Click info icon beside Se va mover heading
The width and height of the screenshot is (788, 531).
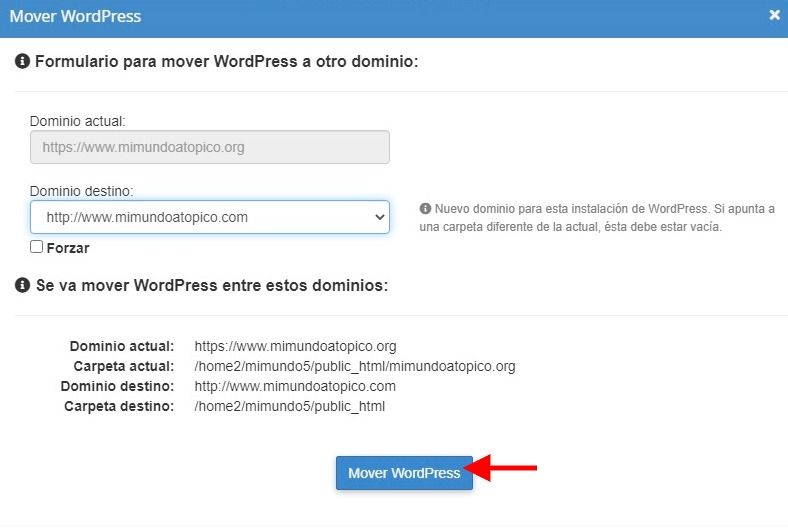(22, 285)
